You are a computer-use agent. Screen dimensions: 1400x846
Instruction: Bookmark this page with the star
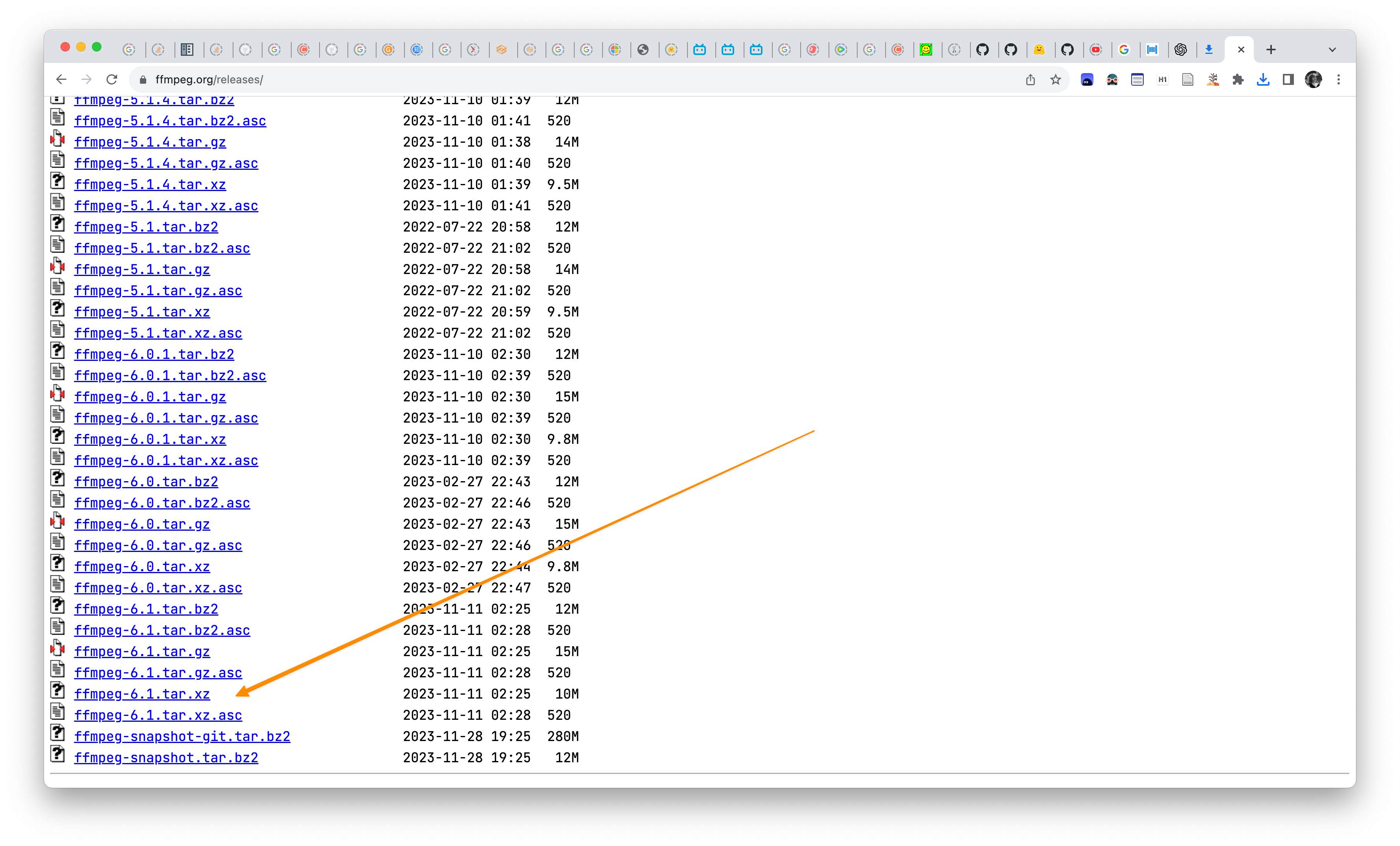tap(1055, 79)
